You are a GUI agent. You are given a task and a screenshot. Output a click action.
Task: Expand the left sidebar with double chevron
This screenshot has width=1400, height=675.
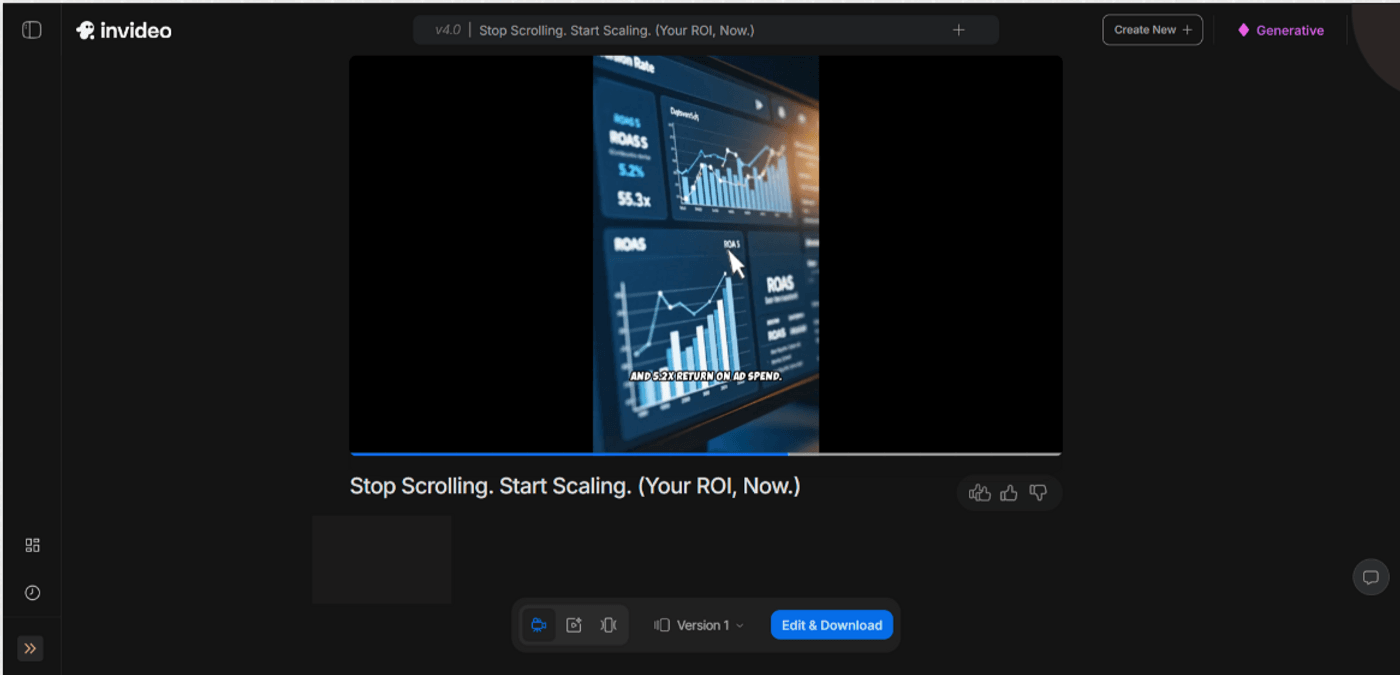pos(29,648)
